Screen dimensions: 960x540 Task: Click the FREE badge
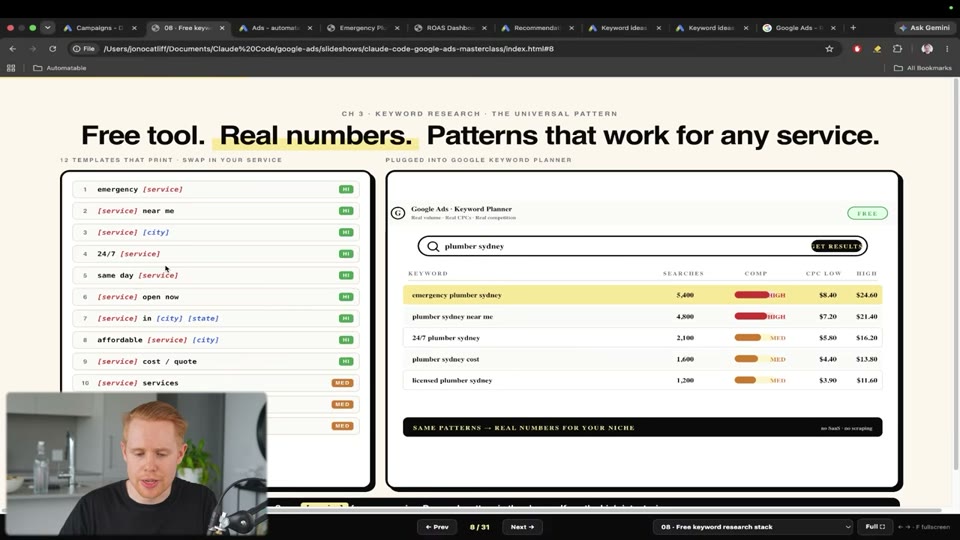(867, 213)
